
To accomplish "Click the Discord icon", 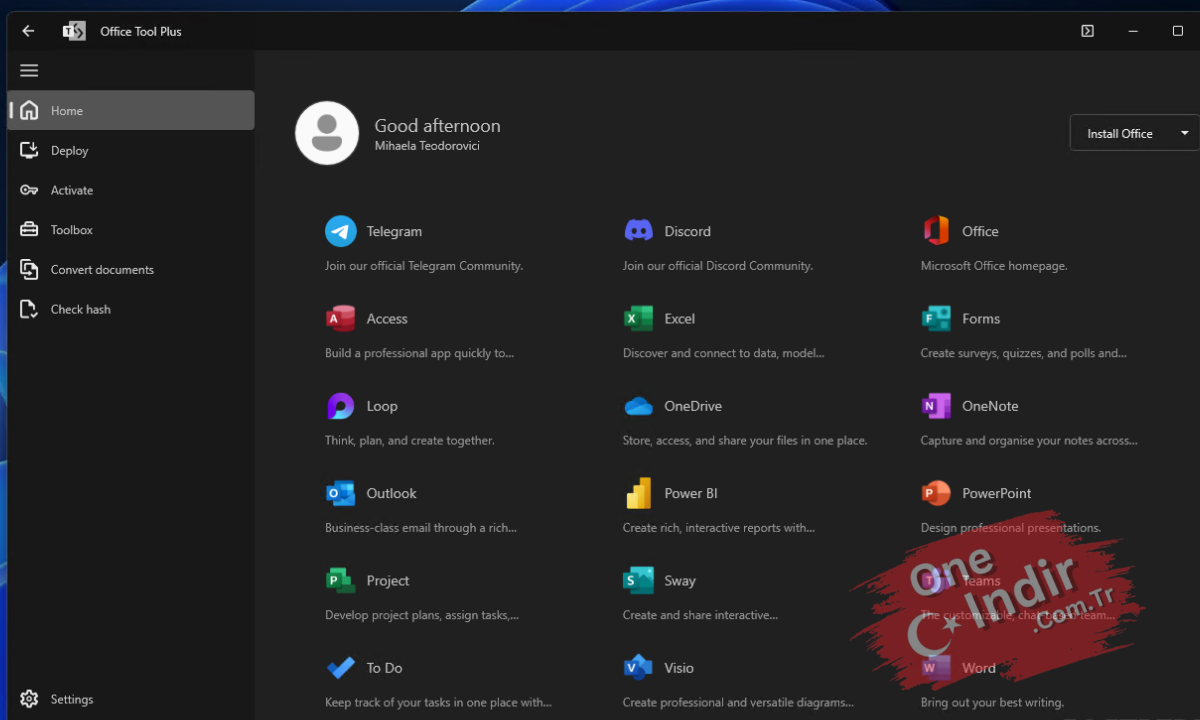I will point(639,231).
